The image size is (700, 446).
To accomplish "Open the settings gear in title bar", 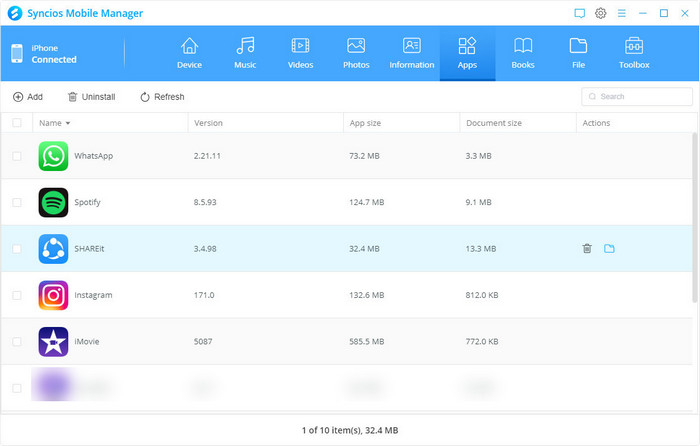I will (601, 13).
